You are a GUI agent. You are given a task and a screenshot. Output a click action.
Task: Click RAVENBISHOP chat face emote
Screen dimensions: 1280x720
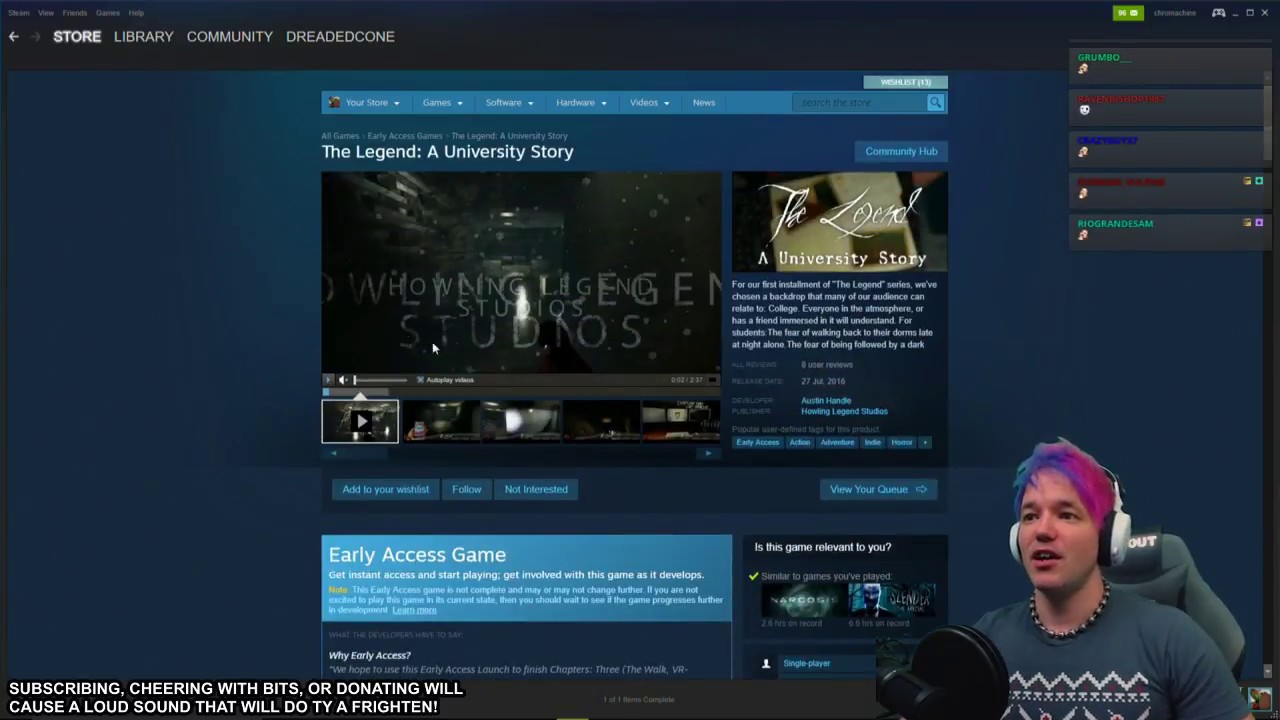pyautogui.click(x=1084, y=110)
